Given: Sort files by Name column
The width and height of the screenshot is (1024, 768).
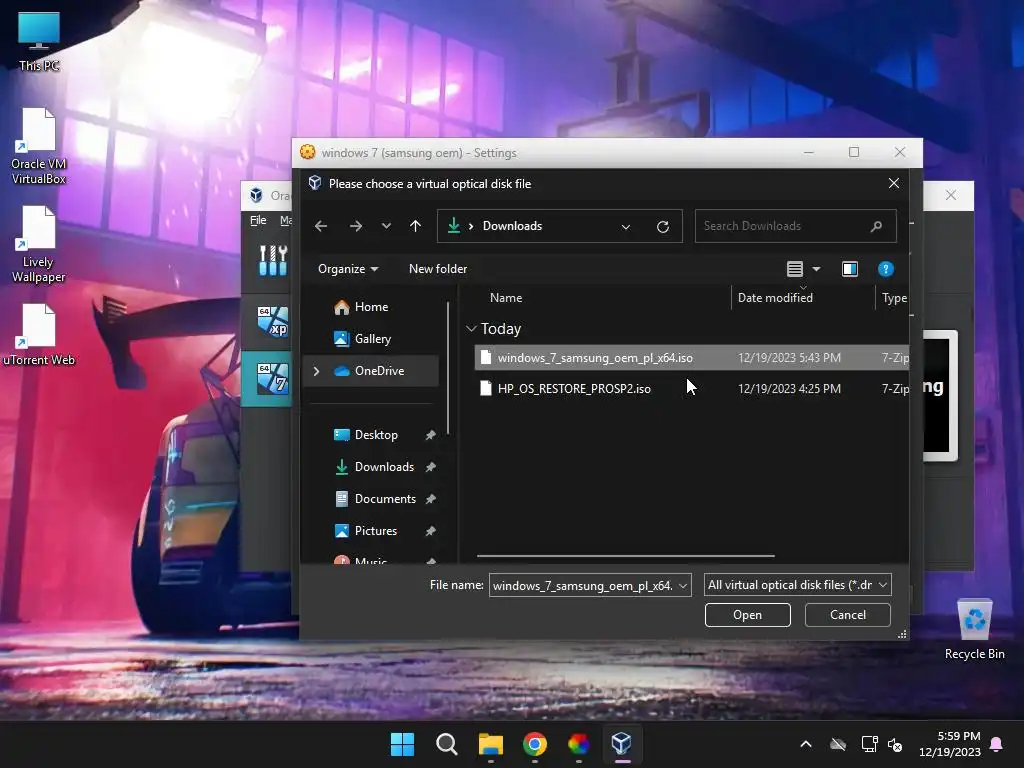Looking at the screenshot, I should point(506,298).
